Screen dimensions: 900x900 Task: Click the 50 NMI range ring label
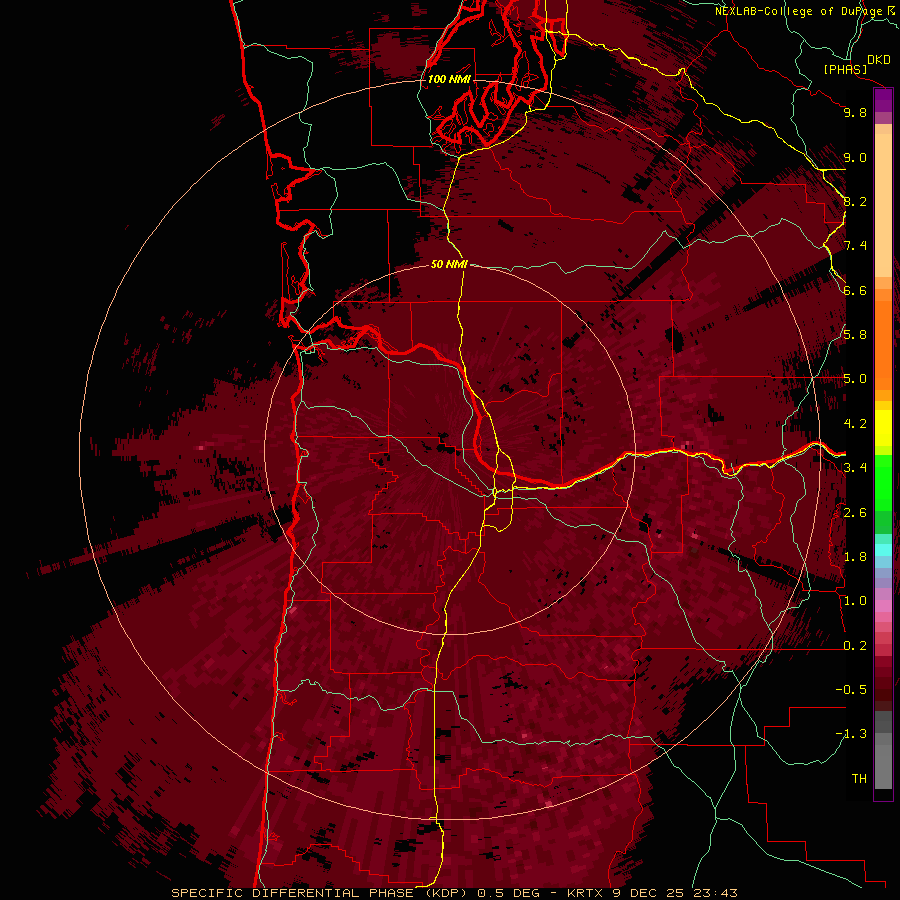click(x=449, y=264)
